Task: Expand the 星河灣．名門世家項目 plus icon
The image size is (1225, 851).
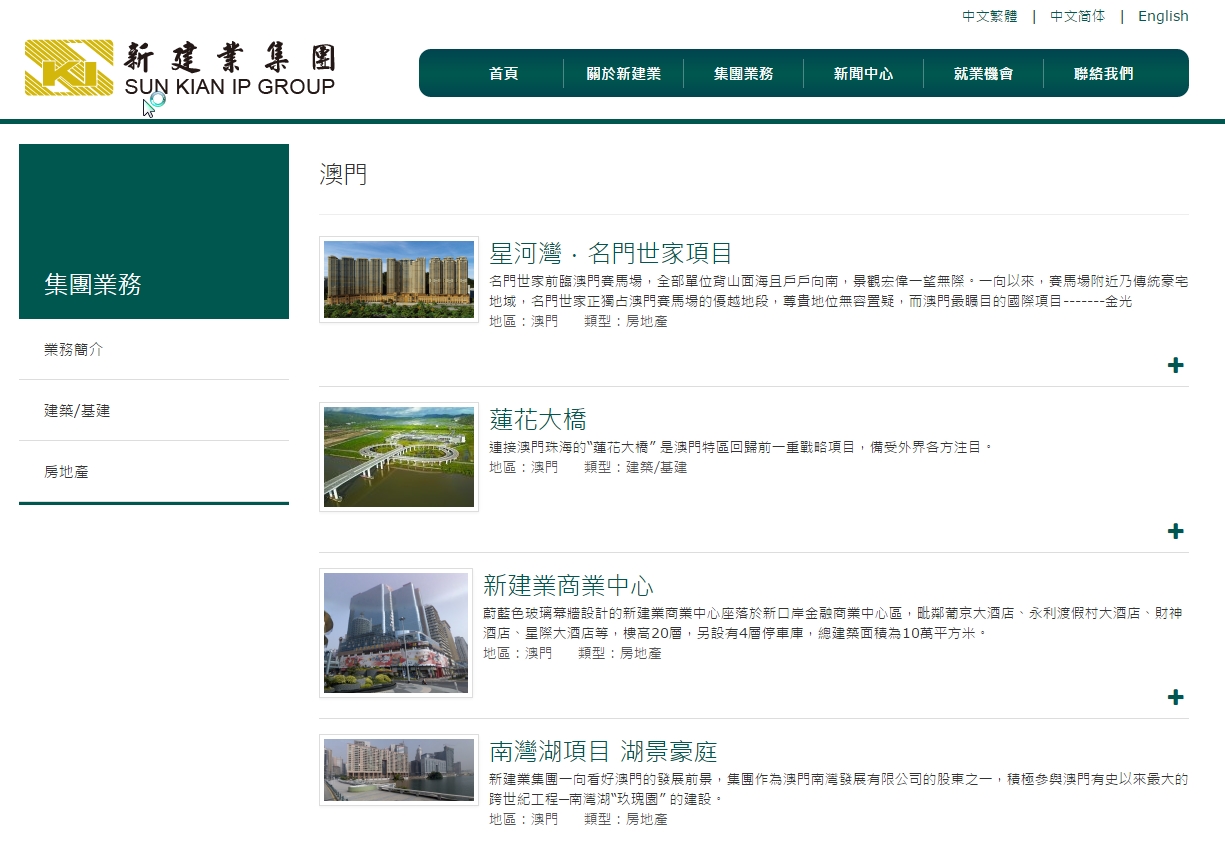Action: pos(1175,365)
